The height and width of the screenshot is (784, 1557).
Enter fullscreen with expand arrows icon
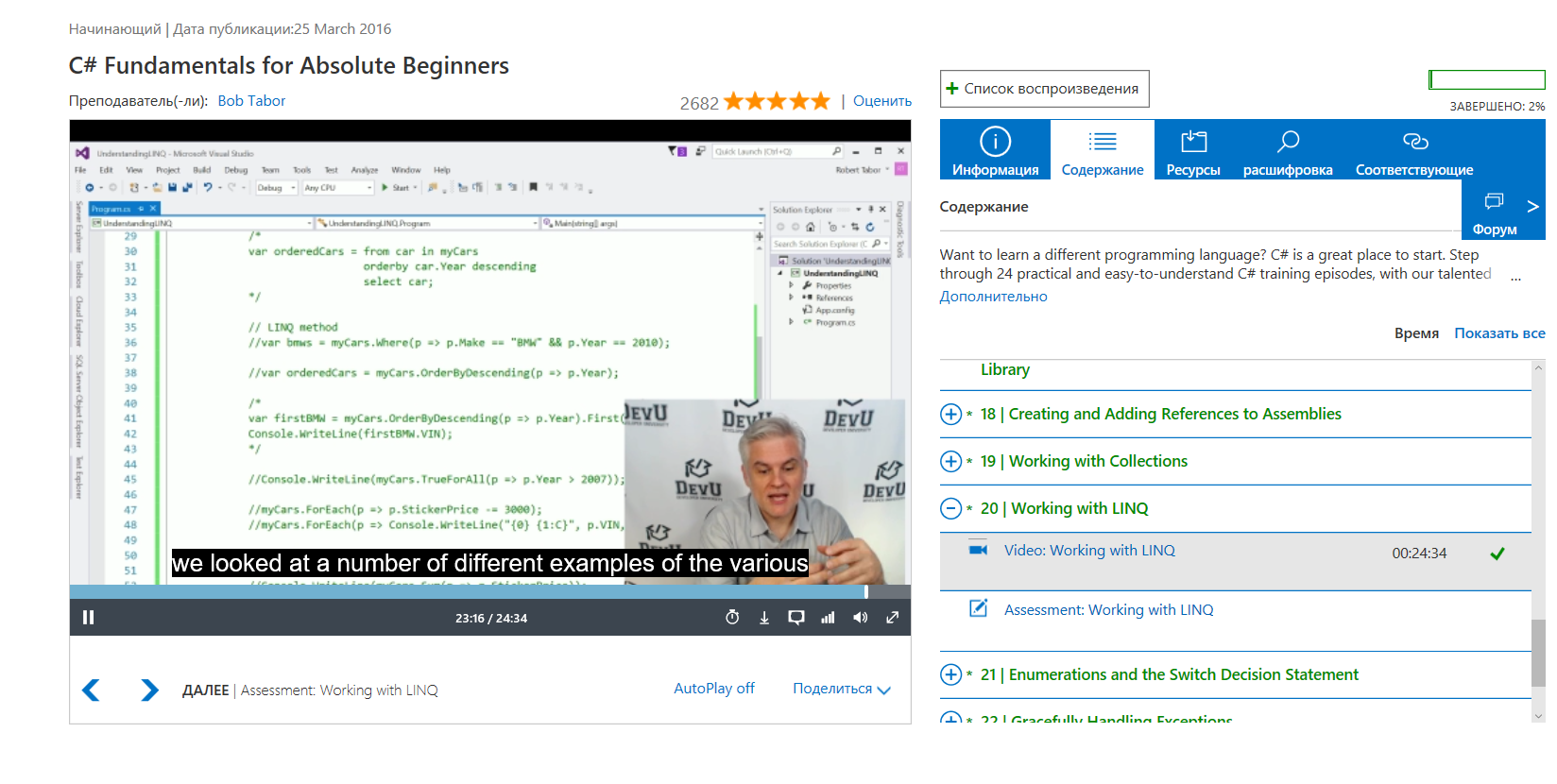click(892, 618)
